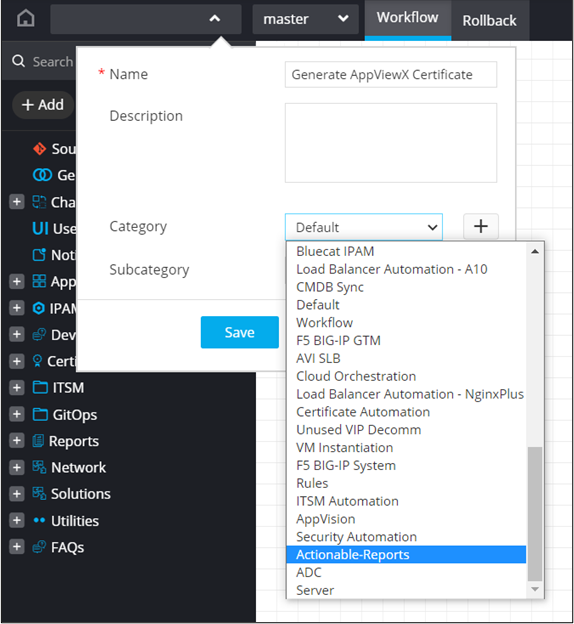Expand the App tree node
574x624 pixels.
[16, 281]
